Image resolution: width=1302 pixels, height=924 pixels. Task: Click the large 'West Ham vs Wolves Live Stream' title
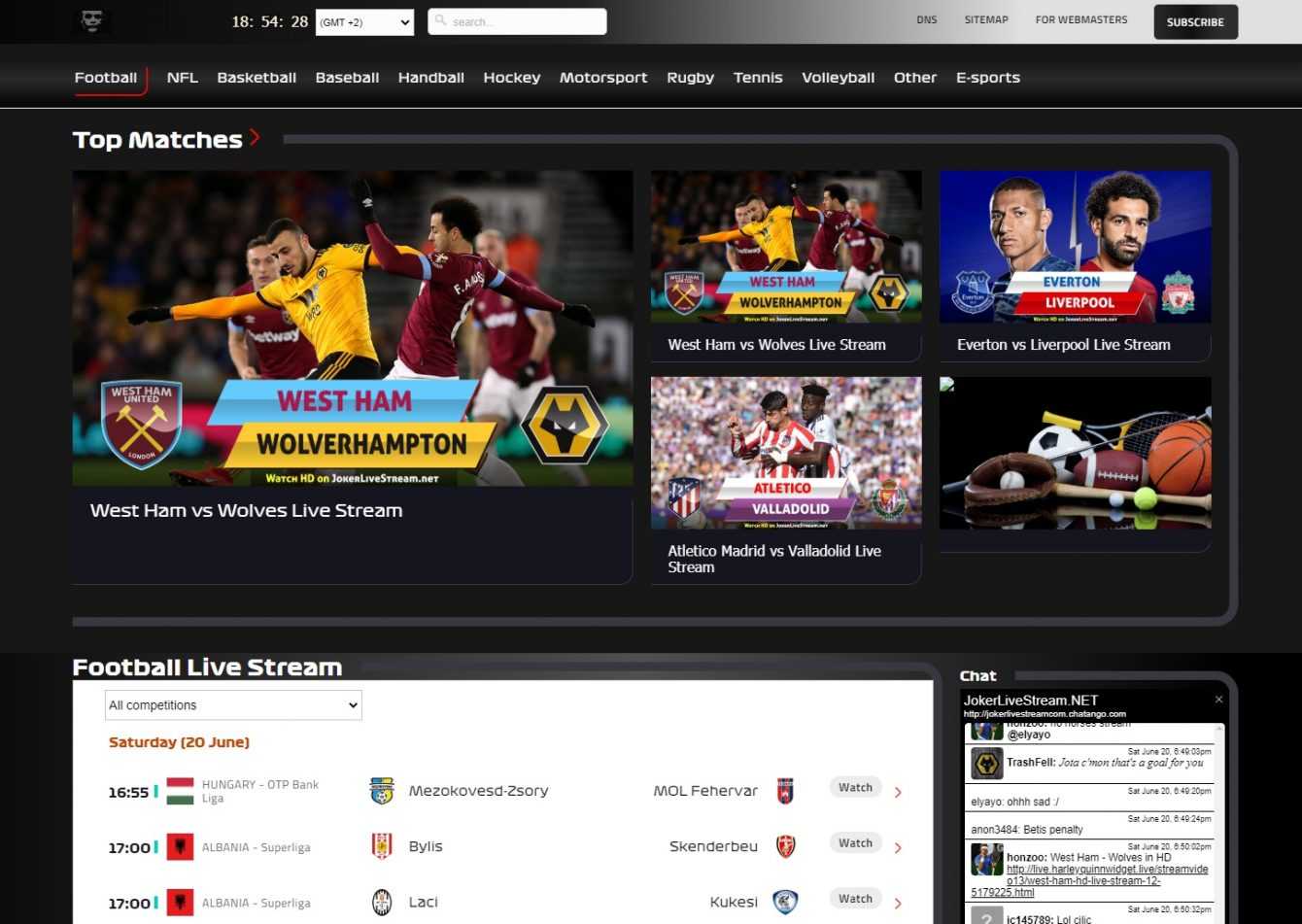click(x=246, y=510)
